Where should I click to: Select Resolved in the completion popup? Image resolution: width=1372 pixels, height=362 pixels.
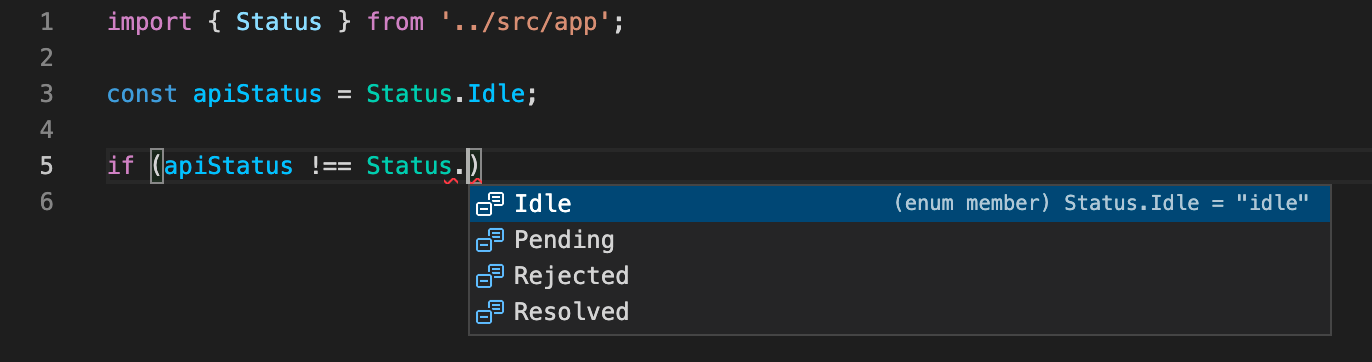pyautogui.click(x=900, y=312)
